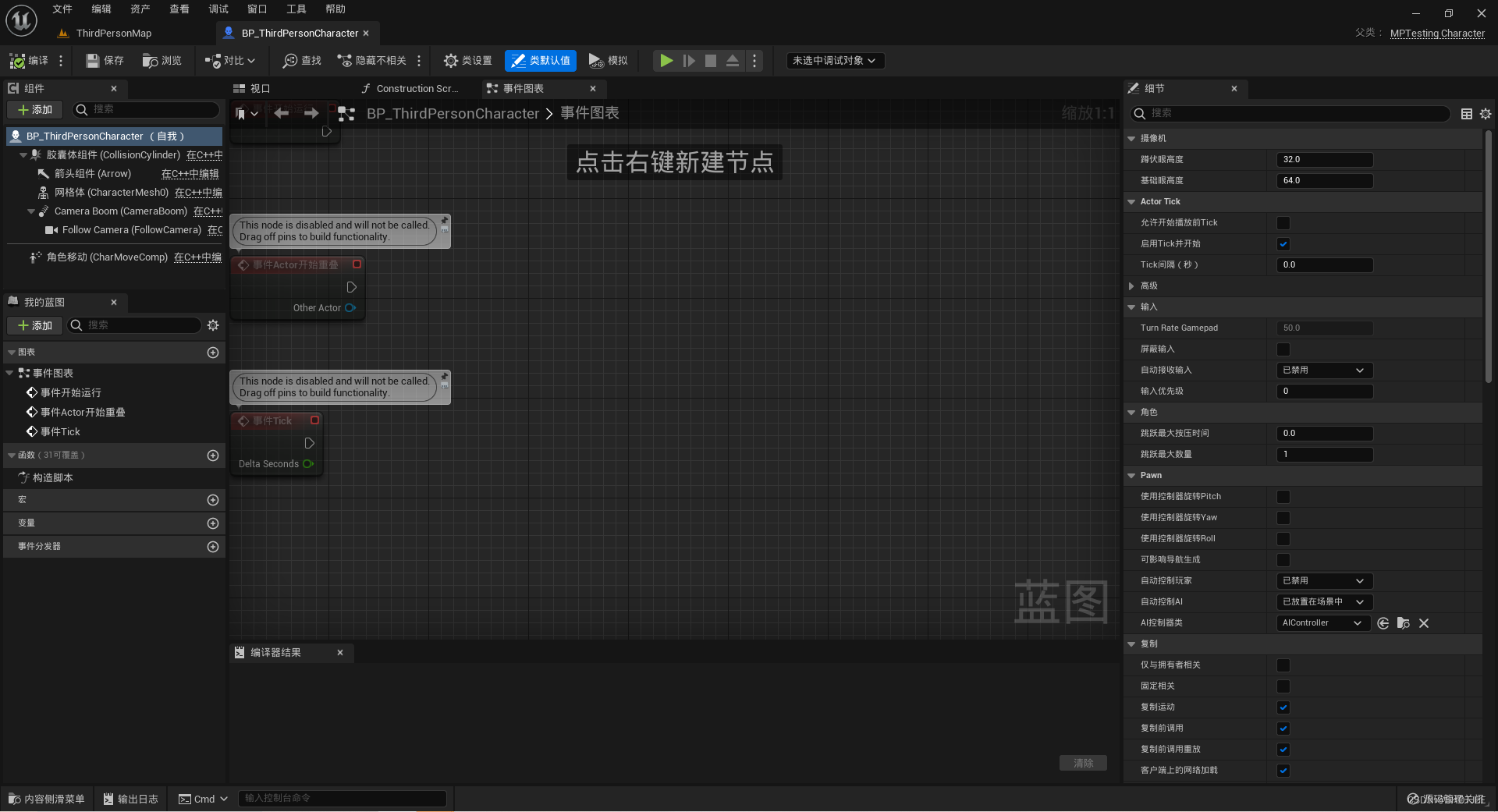
Task: Open compile options three-dot menu
Action: pos(61,61)
